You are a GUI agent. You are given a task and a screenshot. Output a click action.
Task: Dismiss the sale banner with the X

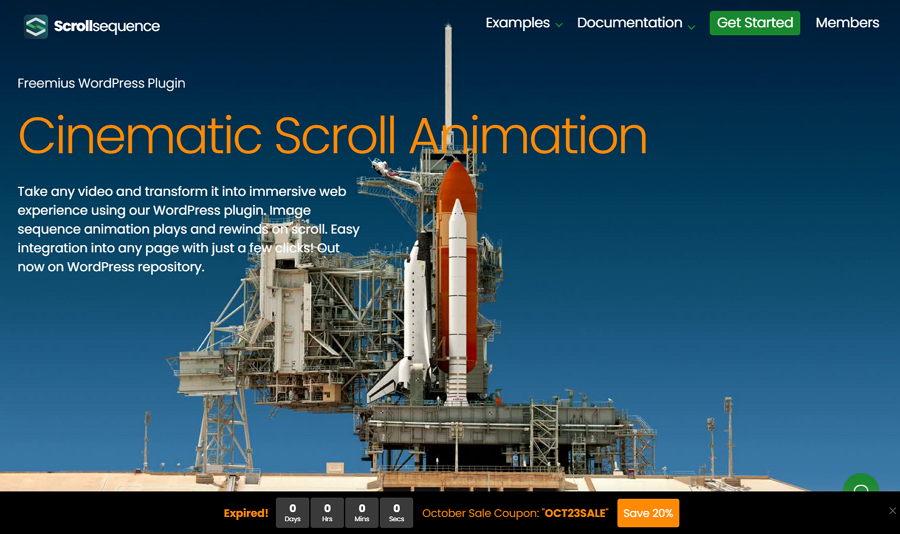(x=892, y=511)
